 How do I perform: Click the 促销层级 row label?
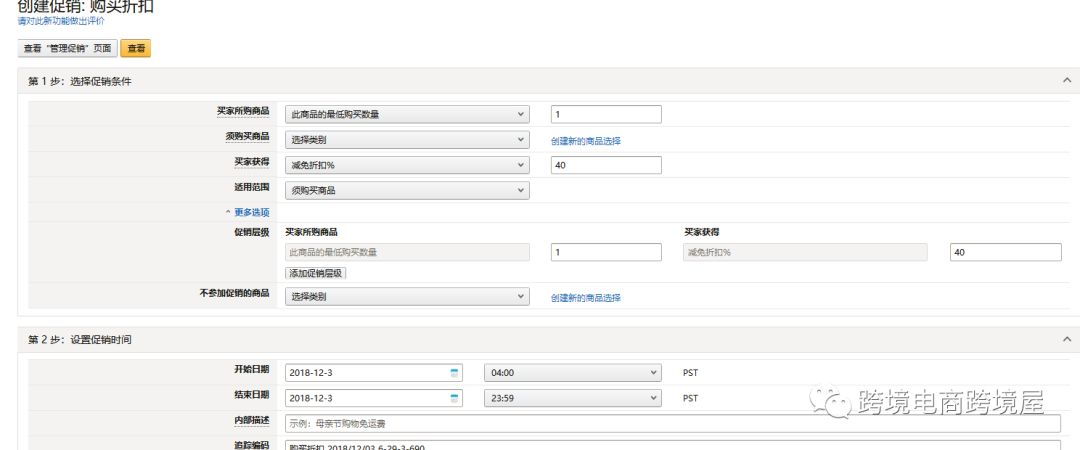tap(251, 232)
